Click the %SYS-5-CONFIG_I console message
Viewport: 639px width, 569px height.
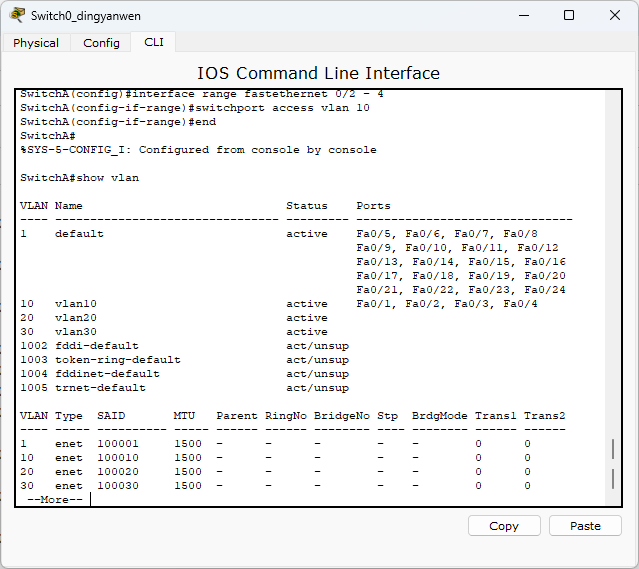[198, 150]
